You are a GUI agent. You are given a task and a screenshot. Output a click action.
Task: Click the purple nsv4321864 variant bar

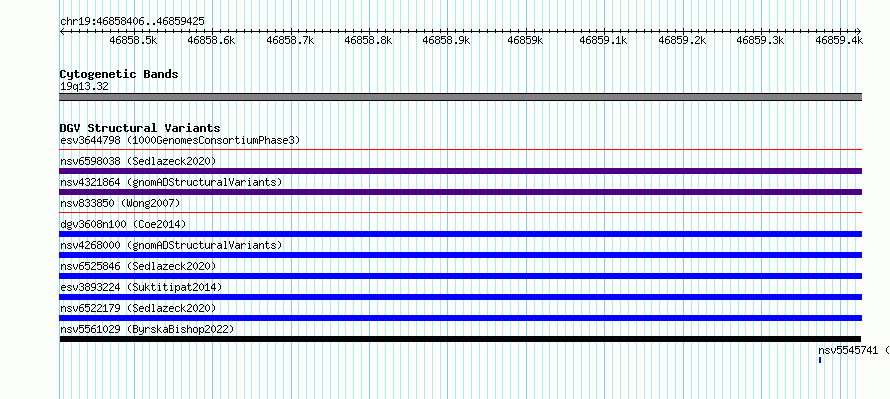[x=461, y=192]
